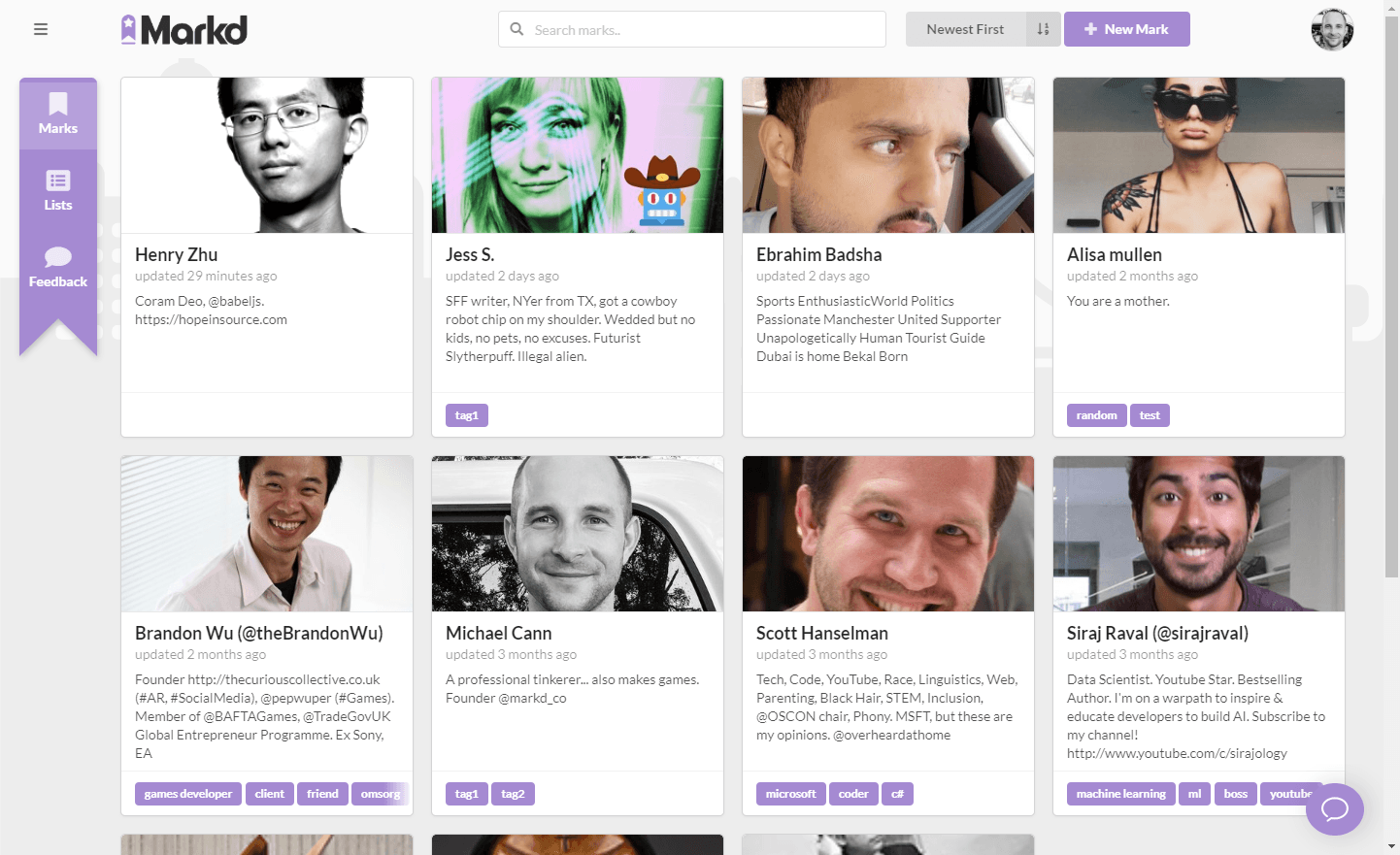Click the 'games developer' tag
This screenshot has width=1400, height=855.
[x=188, y=794]
